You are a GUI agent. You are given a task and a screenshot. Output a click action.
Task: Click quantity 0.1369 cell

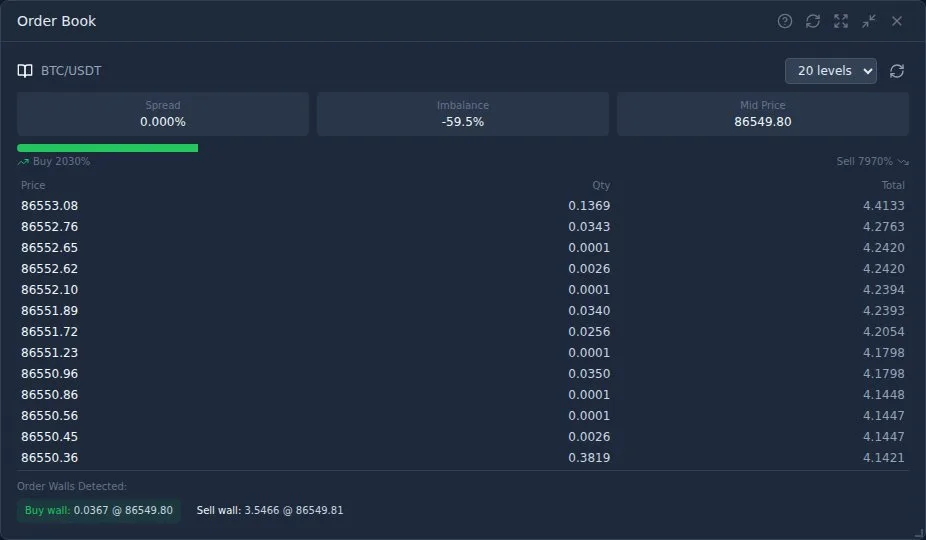(589, 206)
